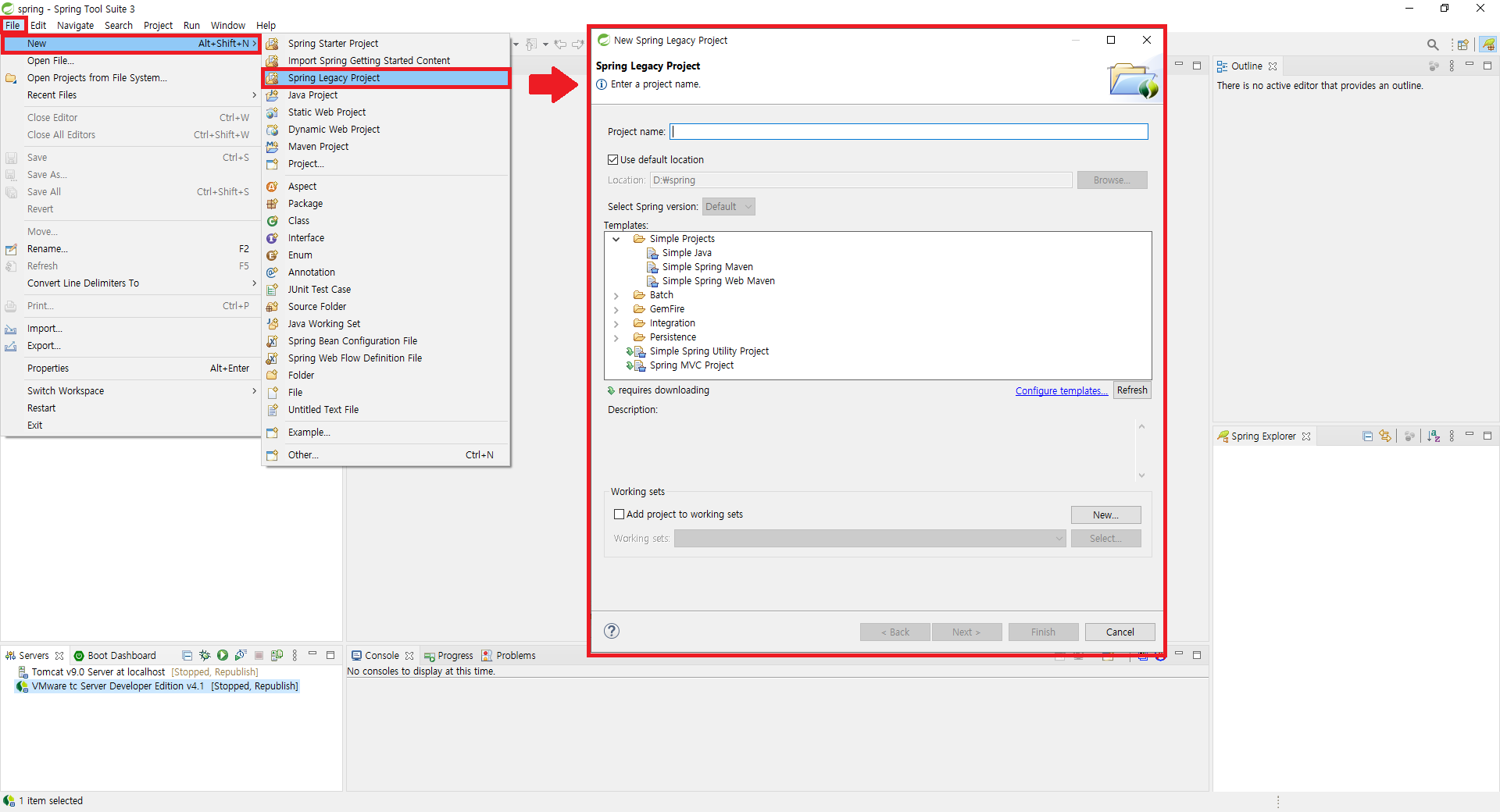Select Spring MVC Project template
The image size is (1500, 812).
tap(691, 365)
